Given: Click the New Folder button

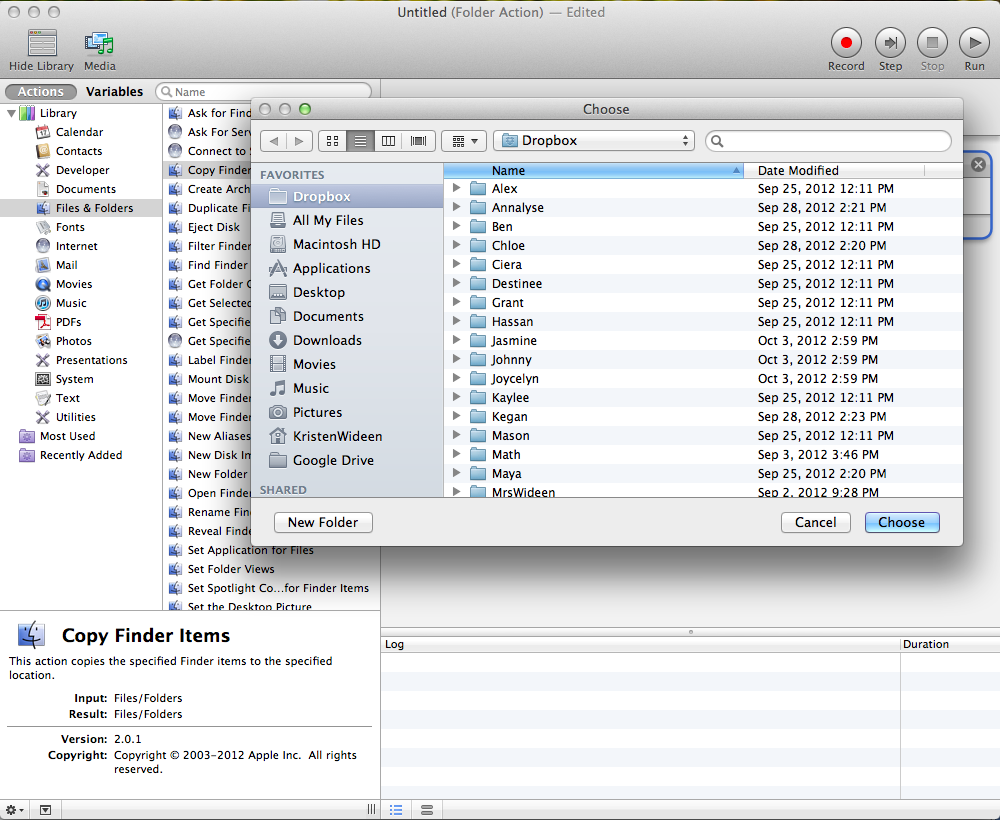Looking at the screenshot, I should pyautogui.click(x=322, y=522).
